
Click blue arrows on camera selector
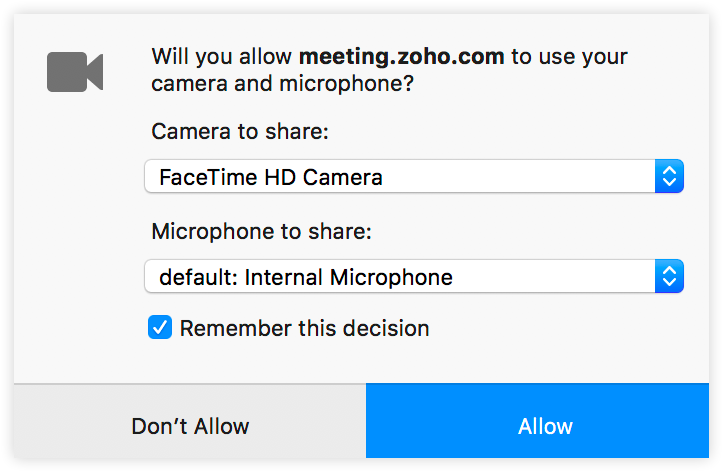669,178
